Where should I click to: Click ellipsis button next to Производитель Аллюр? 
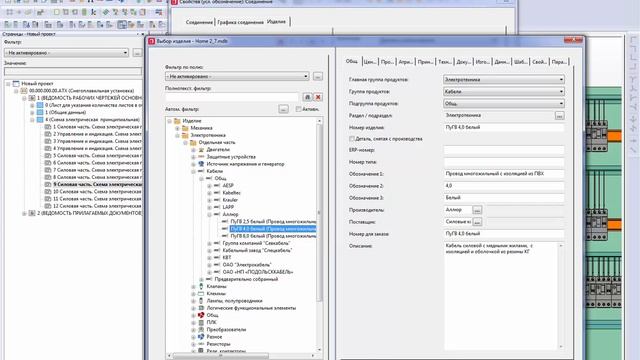coord(477,210)
